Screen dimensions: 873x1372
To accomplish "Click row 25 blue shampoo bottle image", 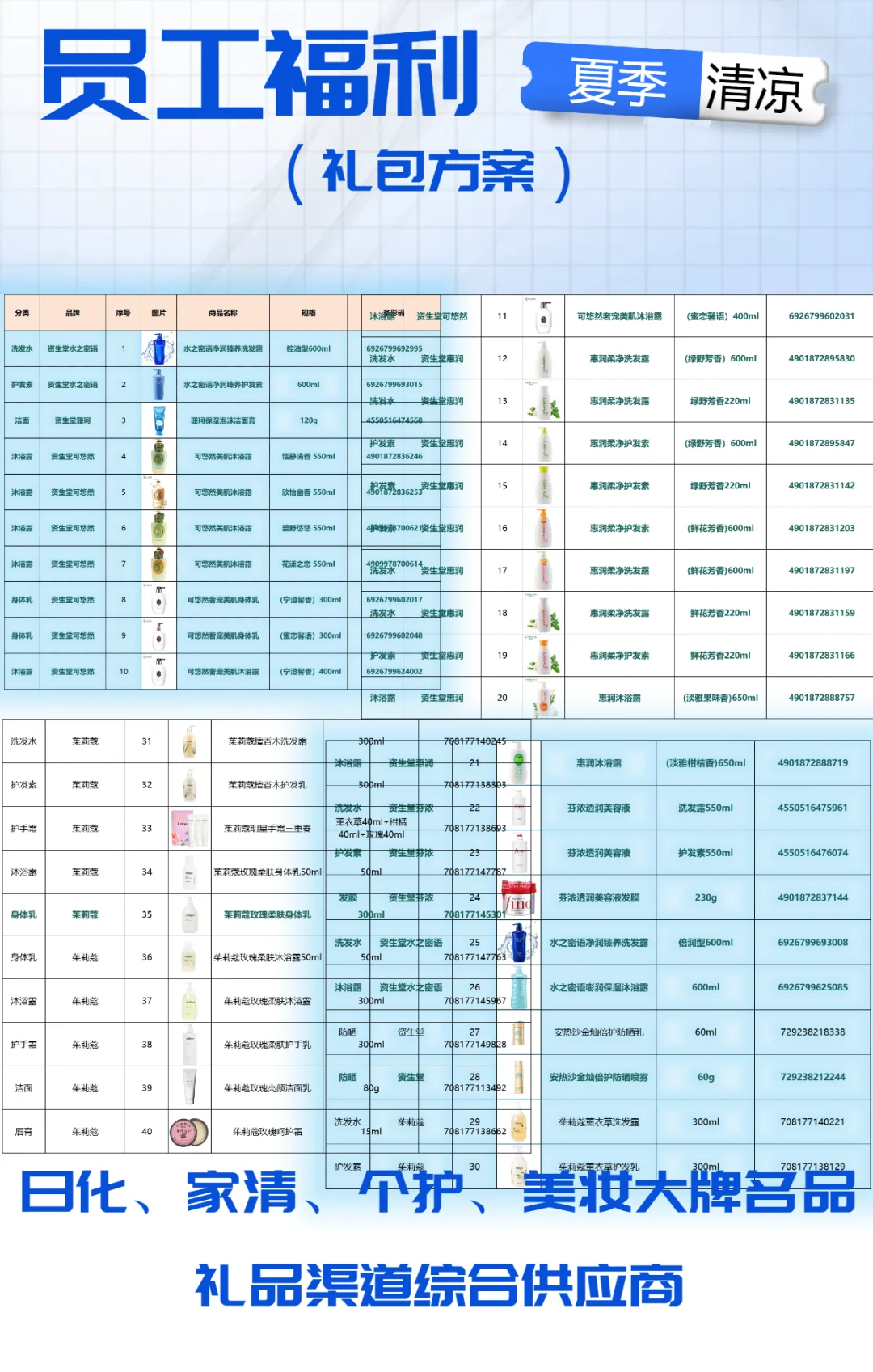I will tap(519, 943).
